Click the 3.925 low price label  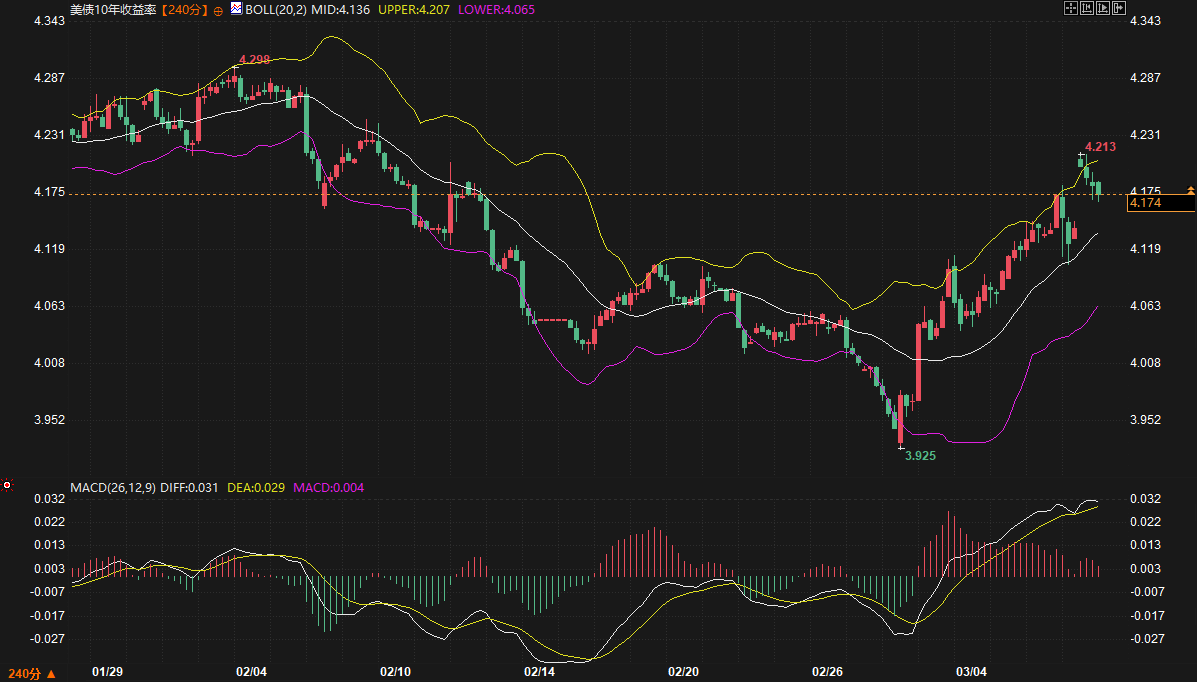[x=920, y=455]
